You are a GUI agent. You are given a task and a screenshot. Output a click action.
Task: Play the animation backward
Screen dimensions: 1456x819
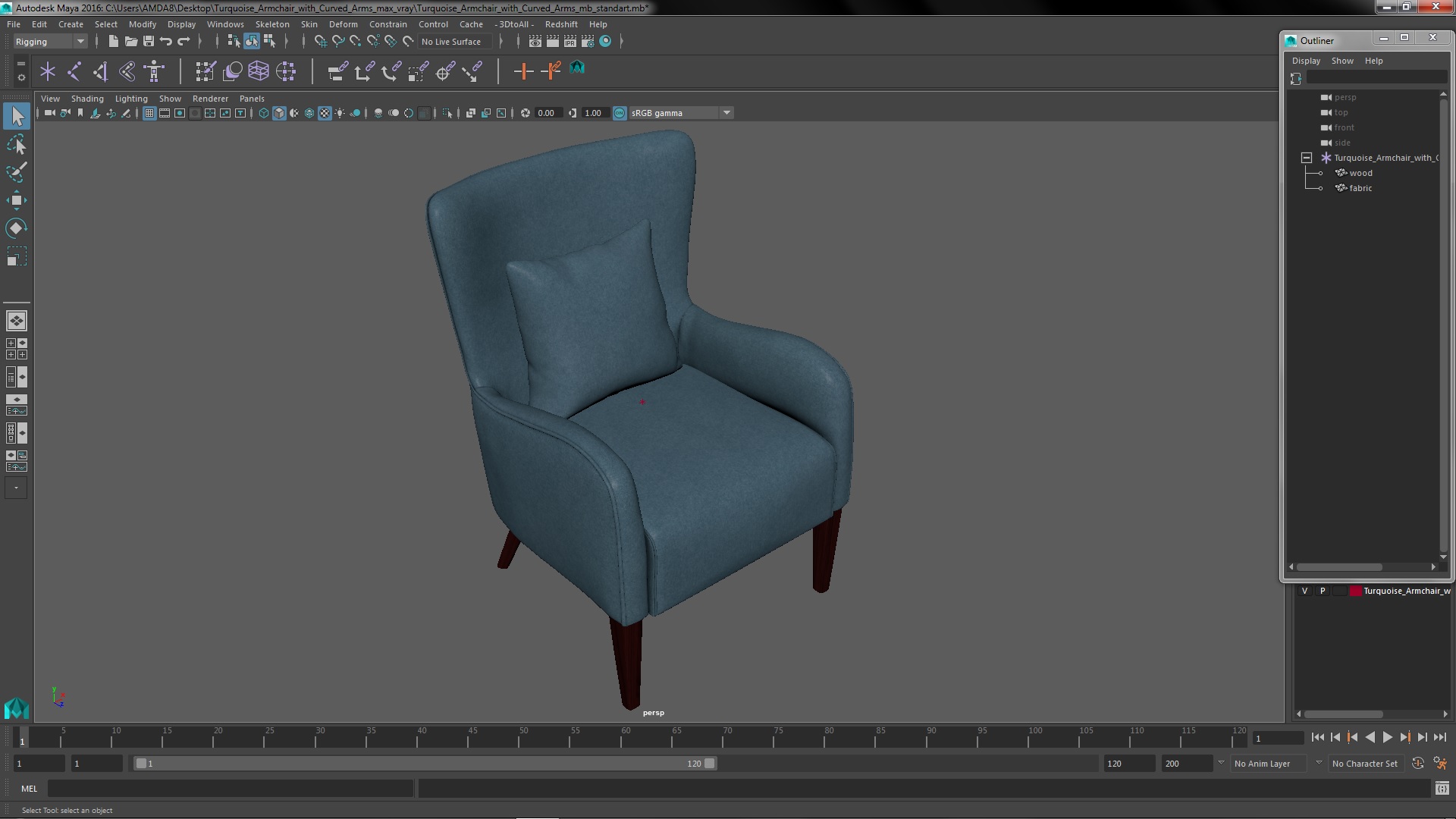click(1370, 737)
